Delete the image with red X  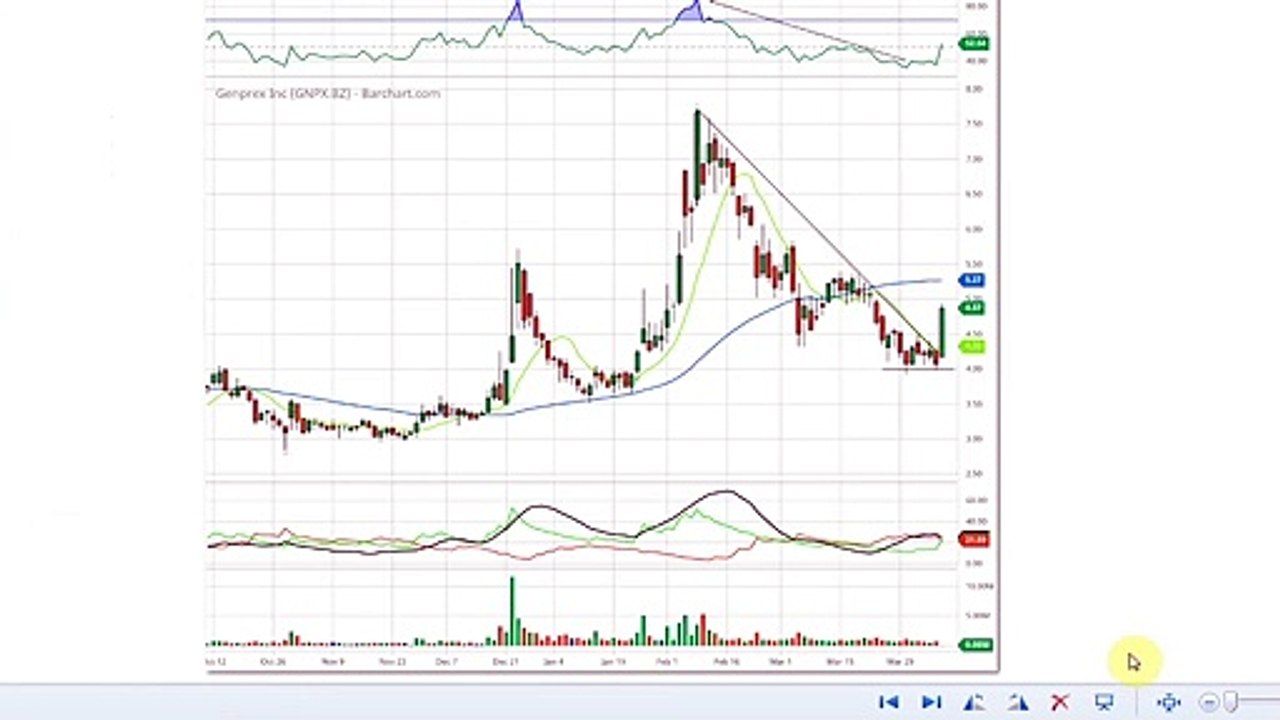click(x=1060, y=702)
